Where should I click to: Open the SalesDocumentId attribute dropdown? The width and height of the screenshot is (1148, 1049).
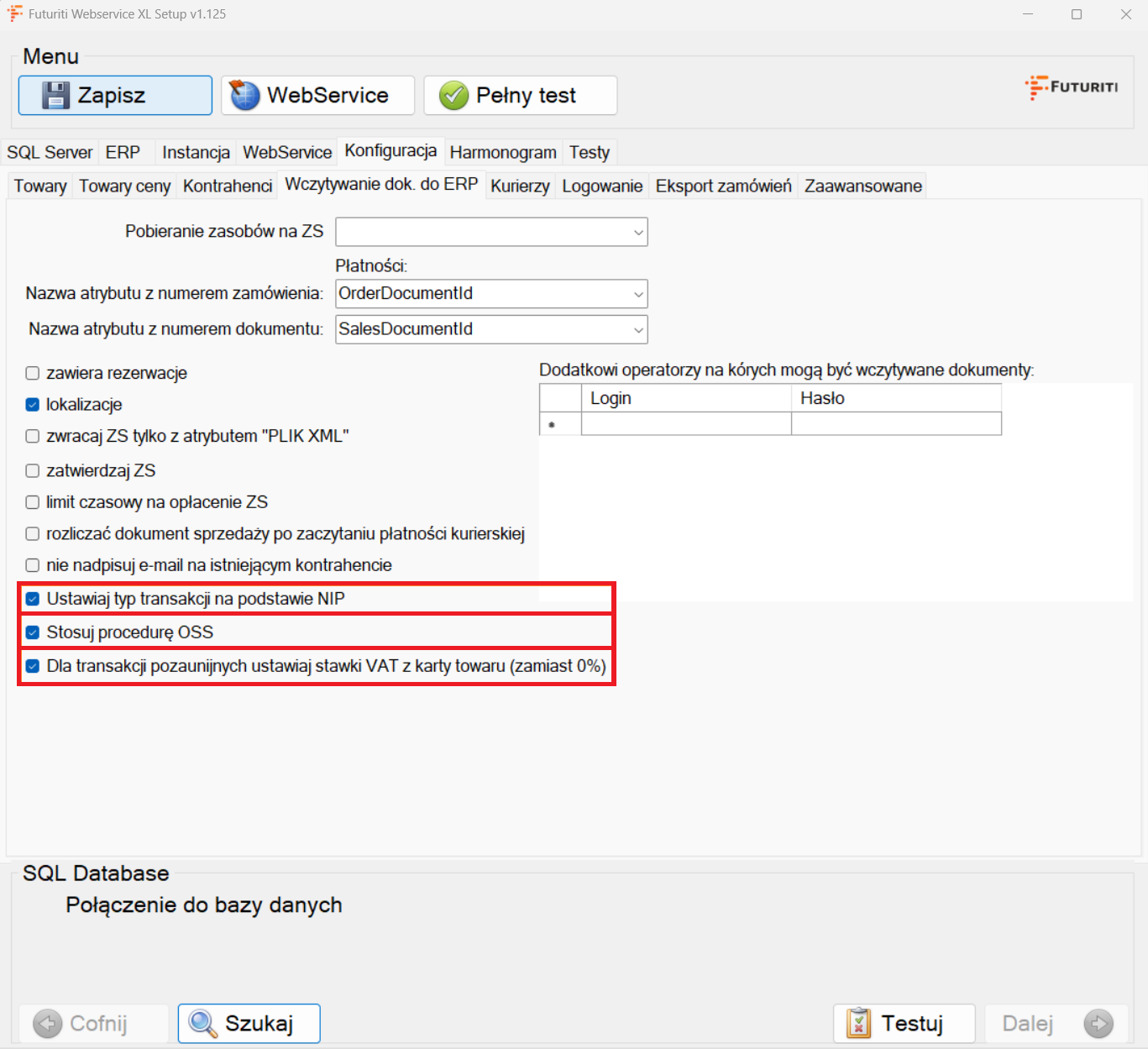(x=638, y=330)
